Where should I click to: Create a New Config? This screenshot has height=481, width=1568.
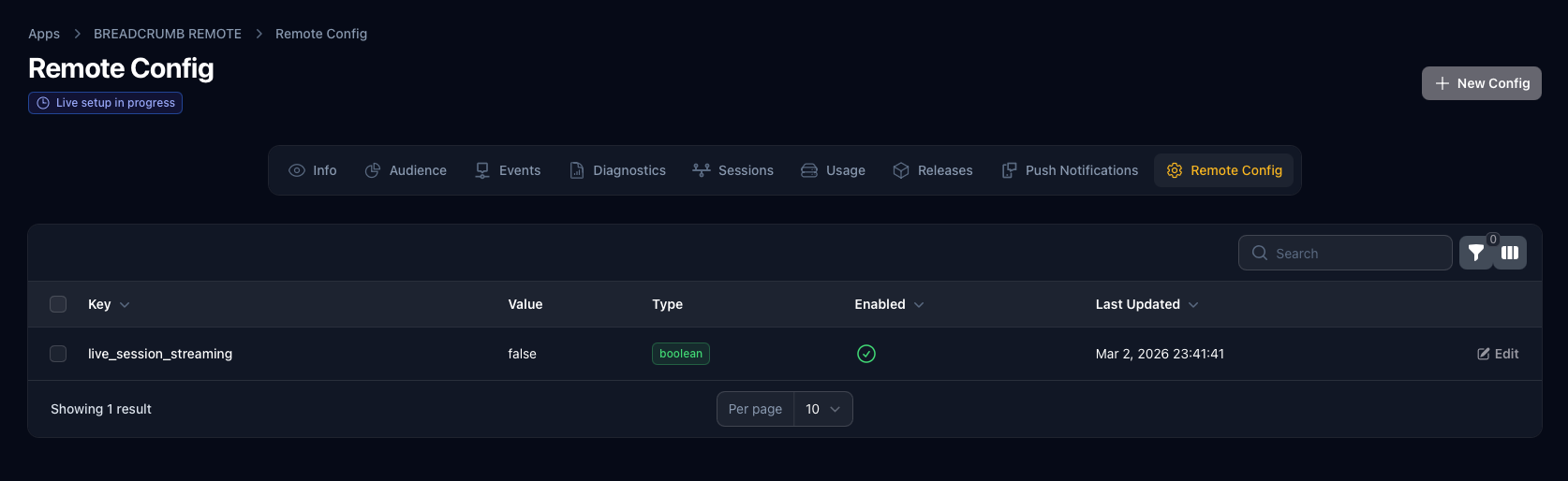click(1482, 83)
